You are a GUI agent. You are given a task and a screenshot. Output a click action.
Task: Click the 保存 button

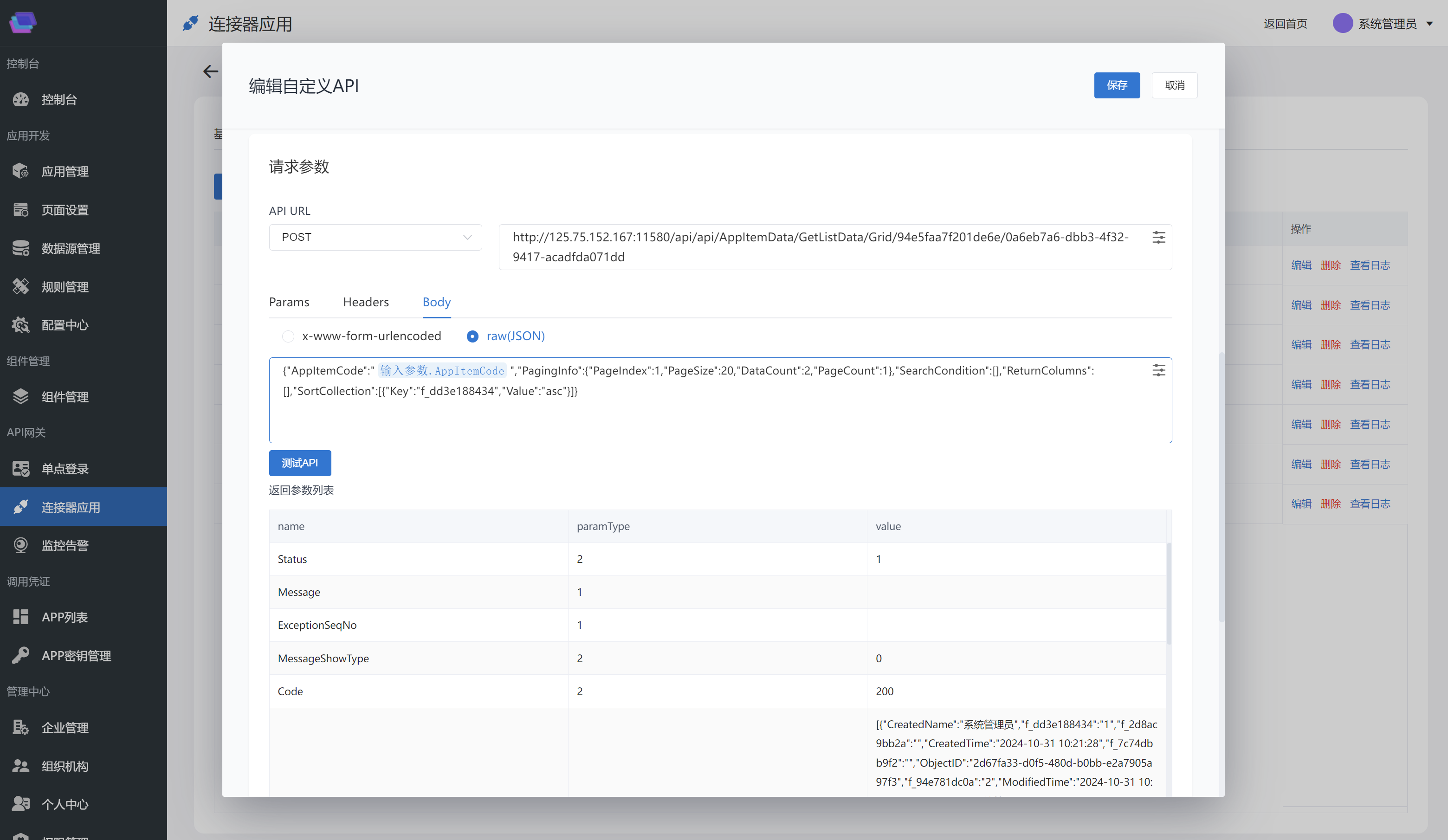(1117, 85)
